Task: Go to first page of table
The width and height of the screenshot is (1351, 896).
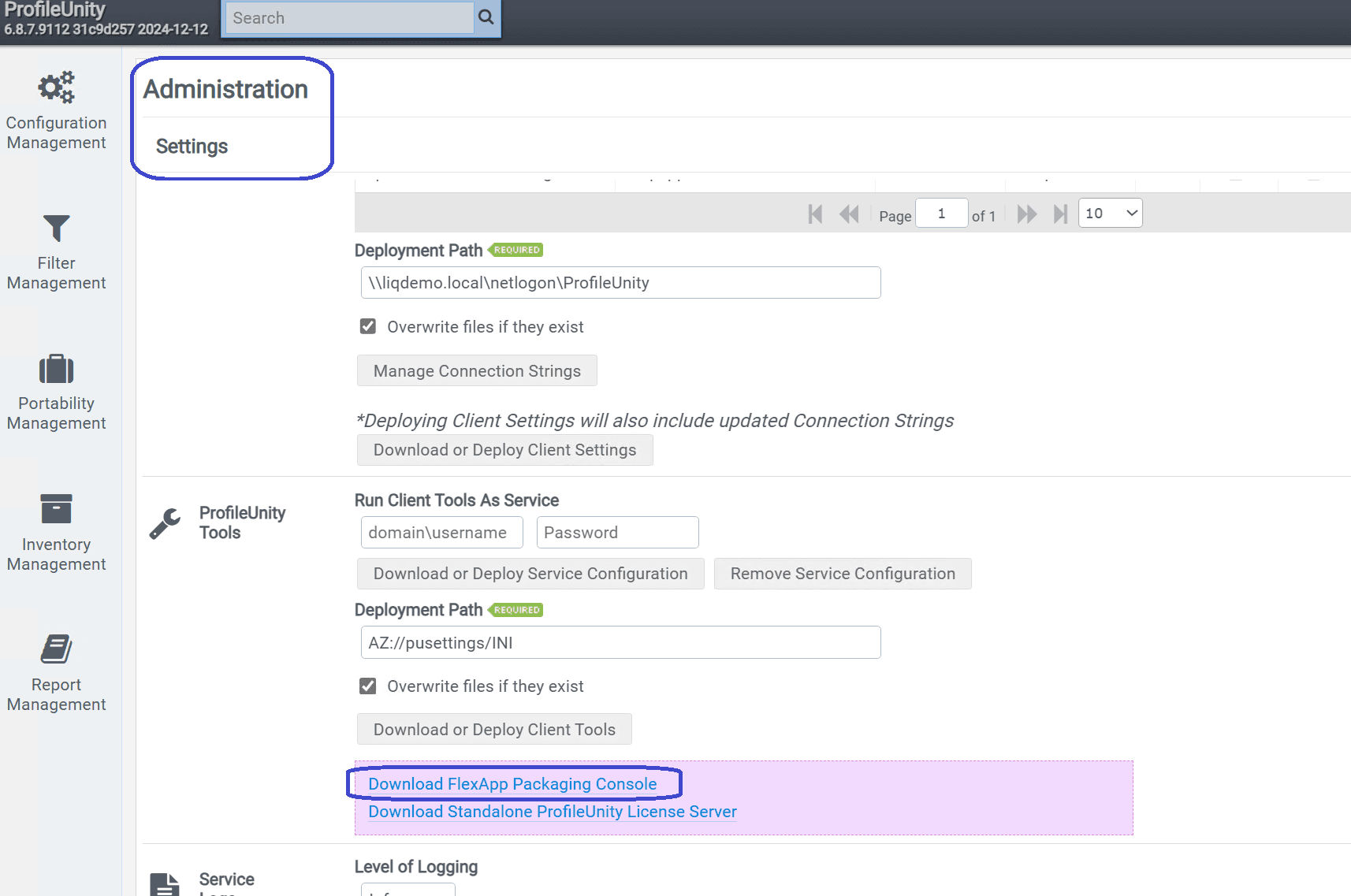Action: (x=815, y=214)
